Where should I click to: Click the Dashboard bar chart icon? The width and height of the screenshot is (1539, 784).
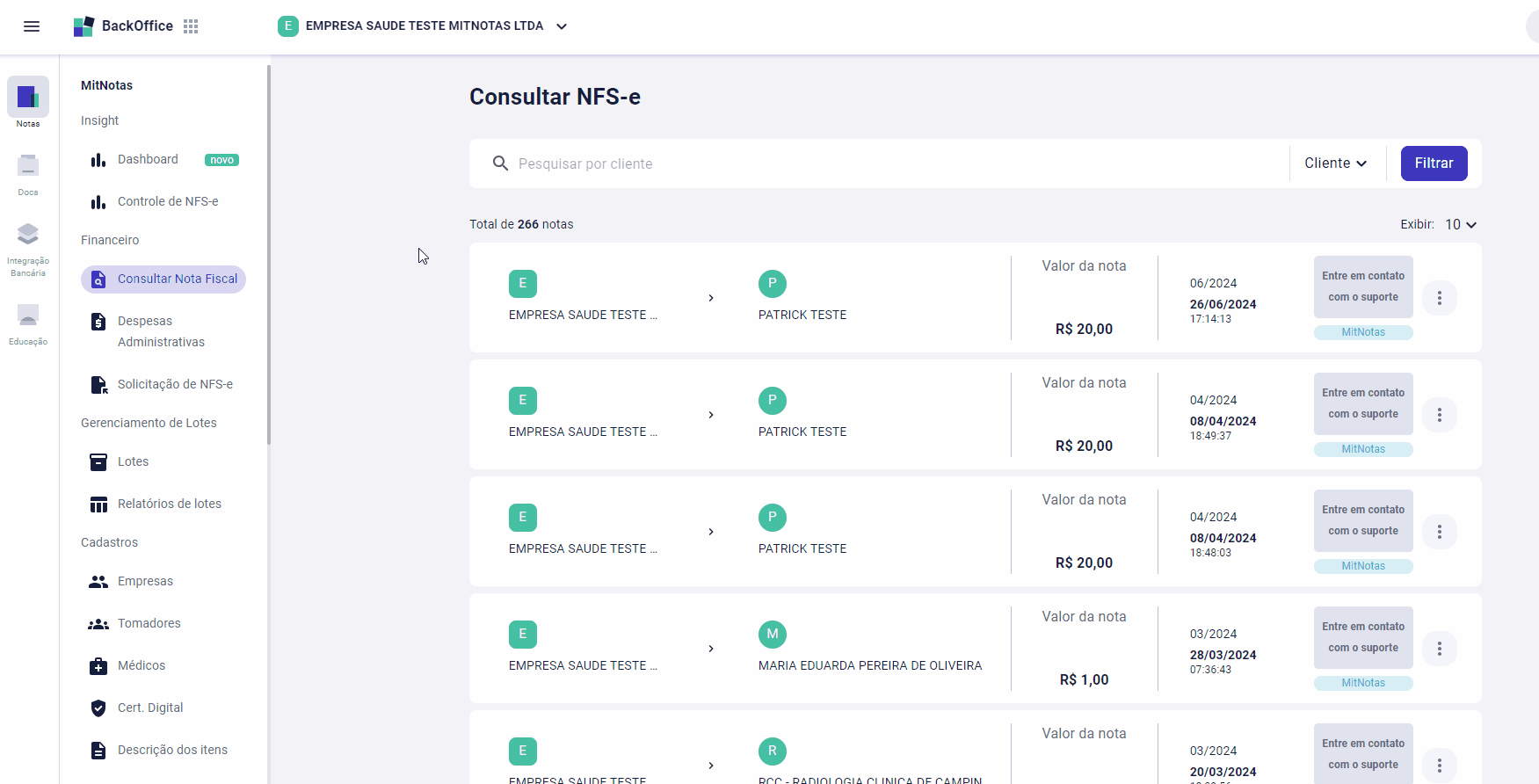click(x=98, y=160)
